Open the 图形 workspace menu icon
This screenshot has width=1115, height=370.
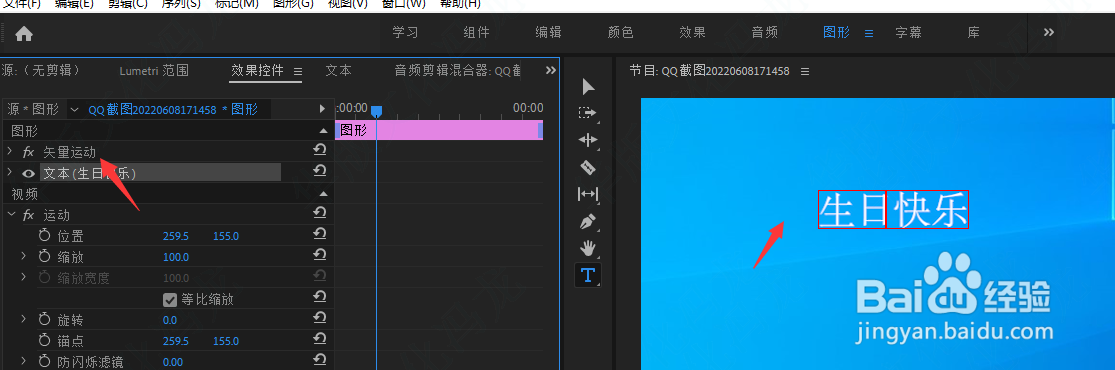click(x=868, y=33)
